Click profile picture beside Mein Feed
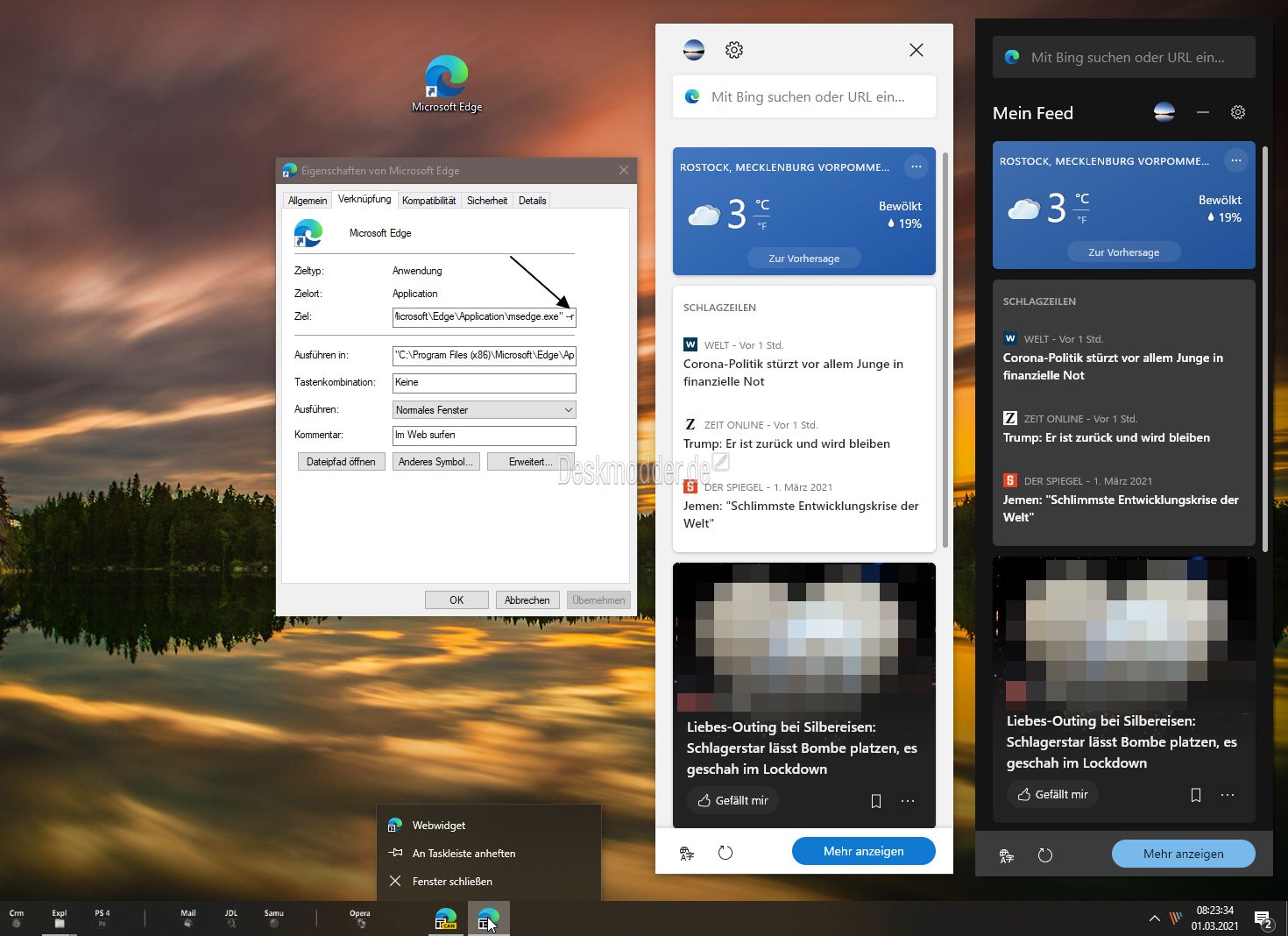Screen dimensions: 1288x936 pos(1164,112)
